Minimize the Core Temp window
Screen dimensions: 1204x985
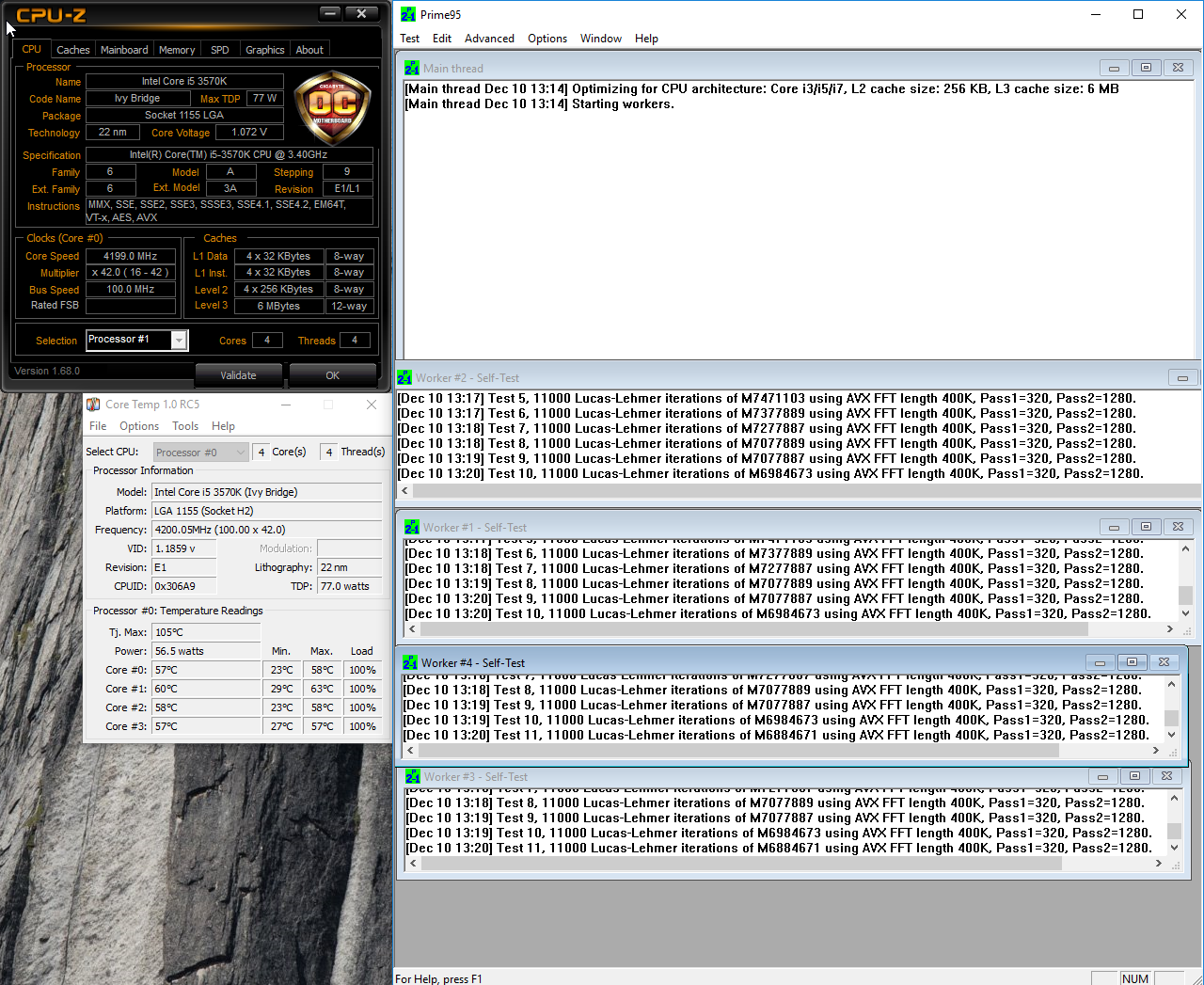coord(287,405)
